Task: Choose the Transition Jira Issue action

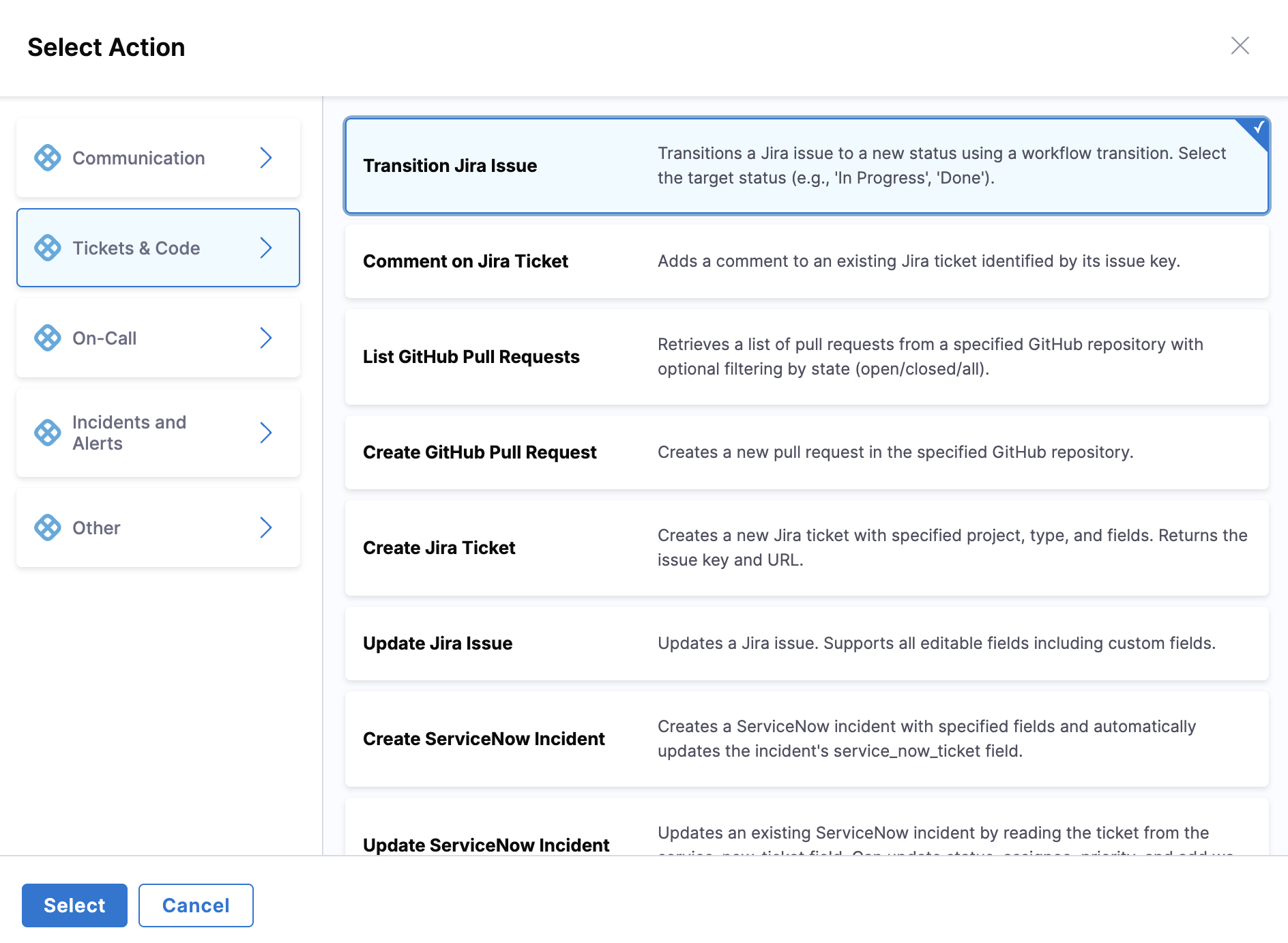Action: point(807,166)
